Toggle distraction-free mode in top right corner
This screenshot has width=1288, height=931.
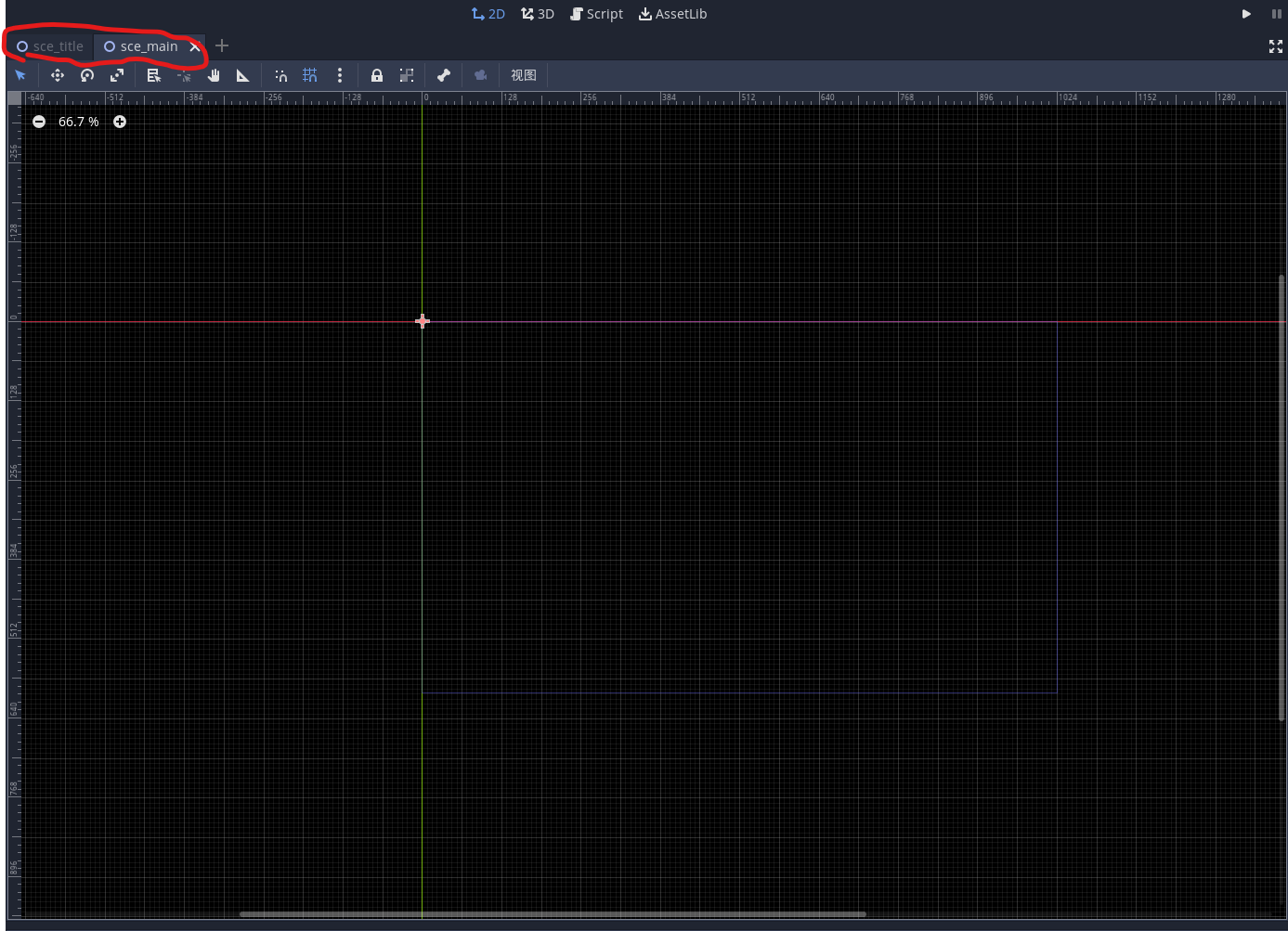(x=1276, y=46)
